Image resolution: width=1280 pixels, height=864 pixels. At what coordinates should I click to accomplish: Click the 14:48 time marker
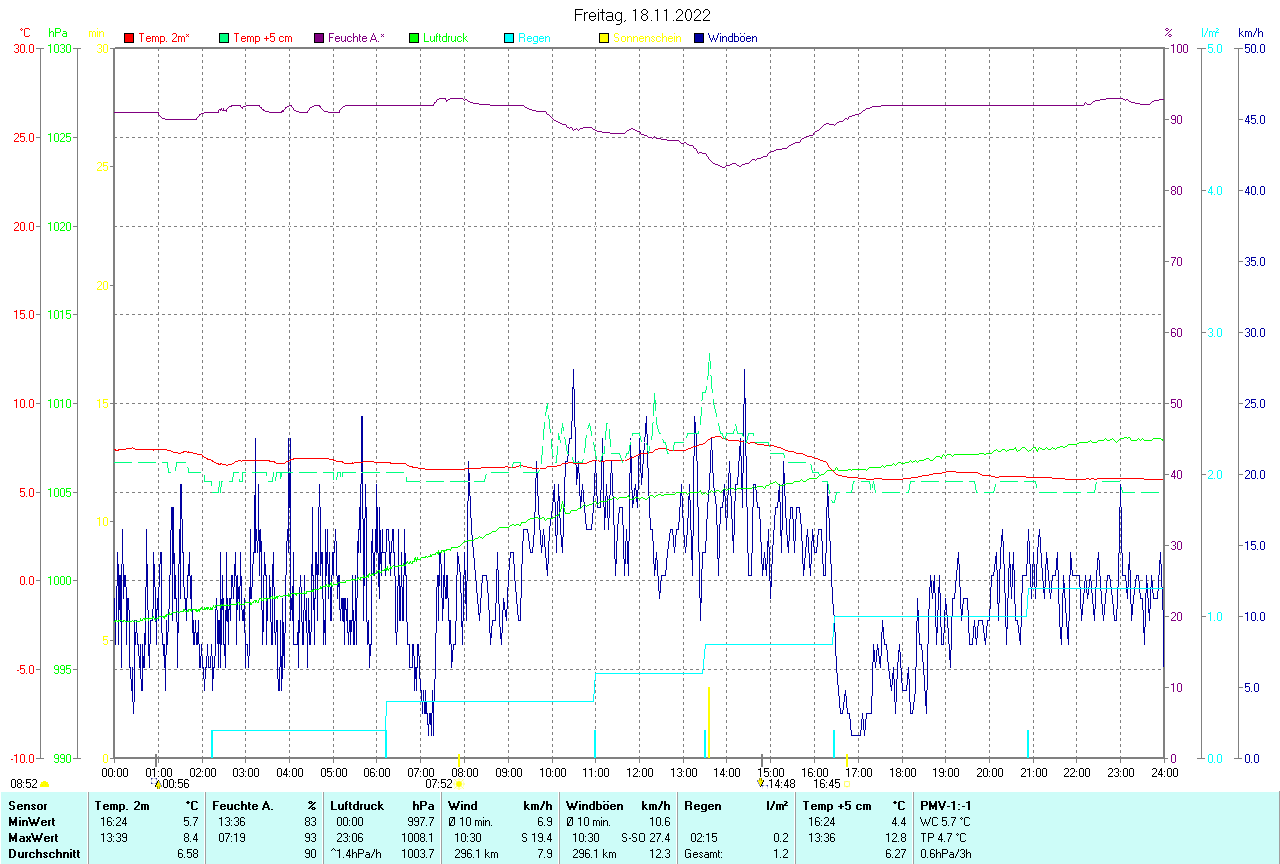781,784
